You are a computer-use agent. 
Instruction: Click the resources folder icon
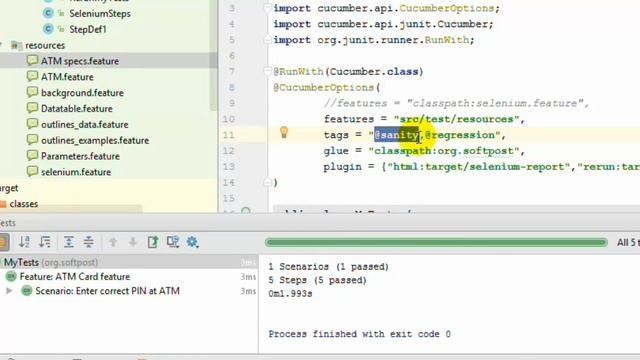pos(16,45)
